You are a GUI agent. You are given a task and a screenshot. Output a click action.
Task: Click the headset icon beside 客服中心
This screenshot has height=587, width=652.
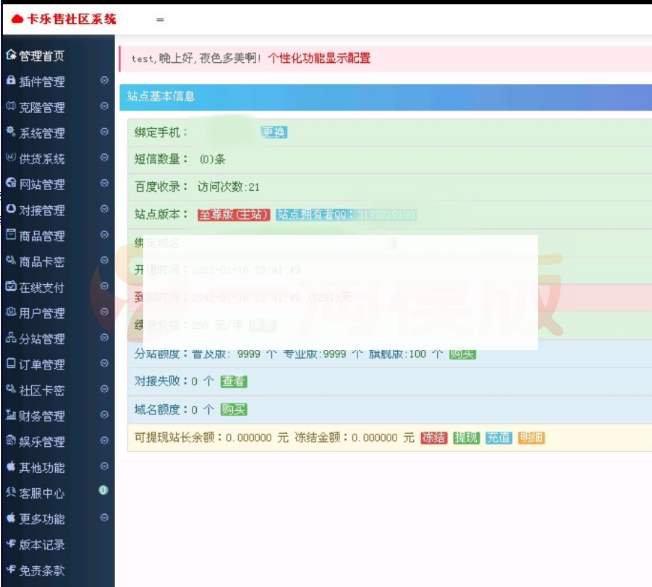(x=10, y=492)
